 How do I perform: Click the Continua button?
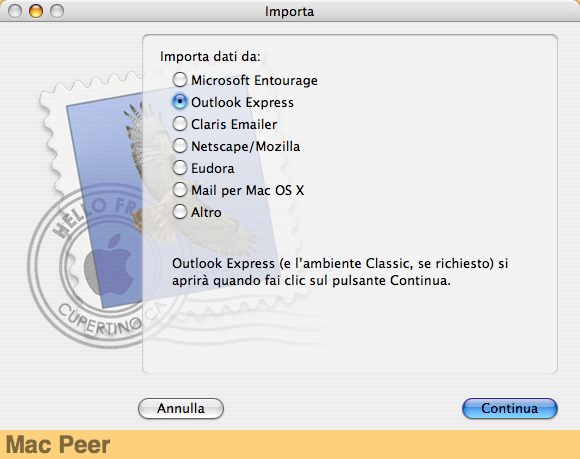tap(510, 408)
